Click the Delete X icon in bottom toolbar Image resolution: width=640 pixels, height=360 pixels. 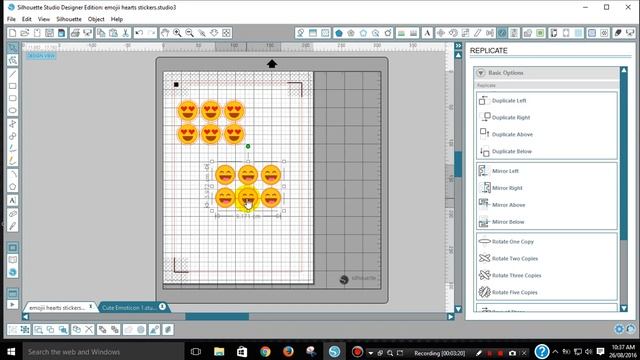point(89,329)
